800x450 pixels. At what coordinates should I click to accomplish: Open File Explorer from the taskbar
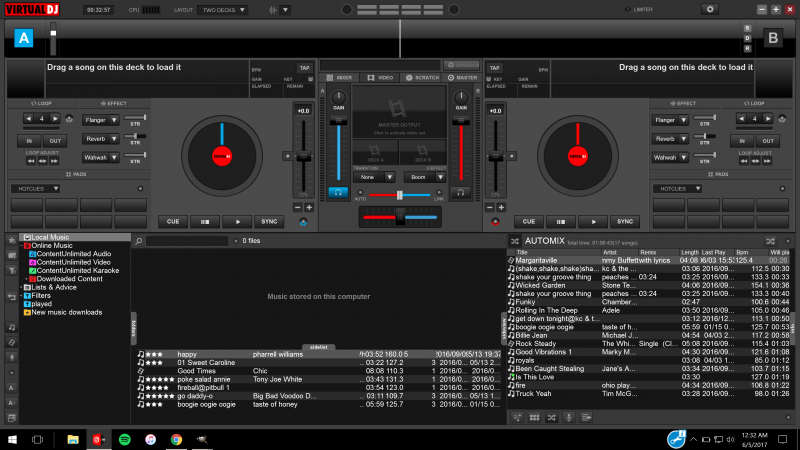coord(73,439)
